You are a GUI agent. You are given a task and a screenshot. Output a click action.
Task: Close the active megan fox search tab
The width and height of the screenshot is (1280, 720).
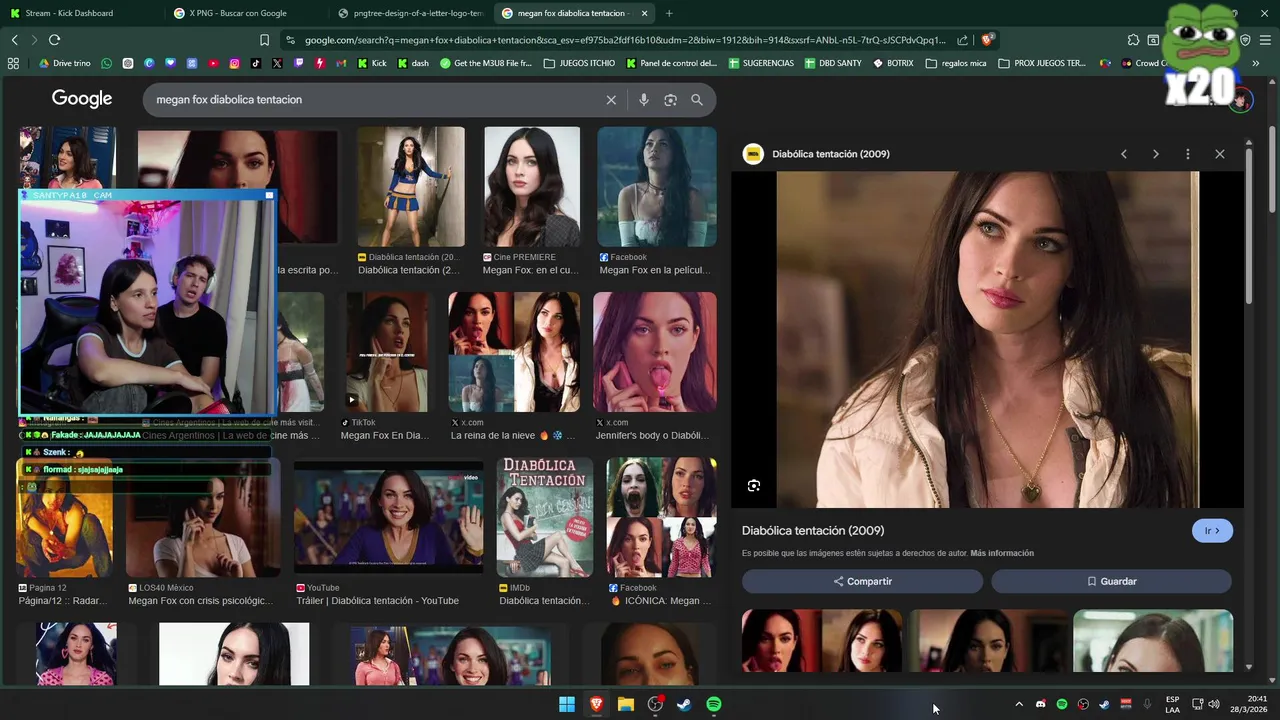[x=644, y=13]
